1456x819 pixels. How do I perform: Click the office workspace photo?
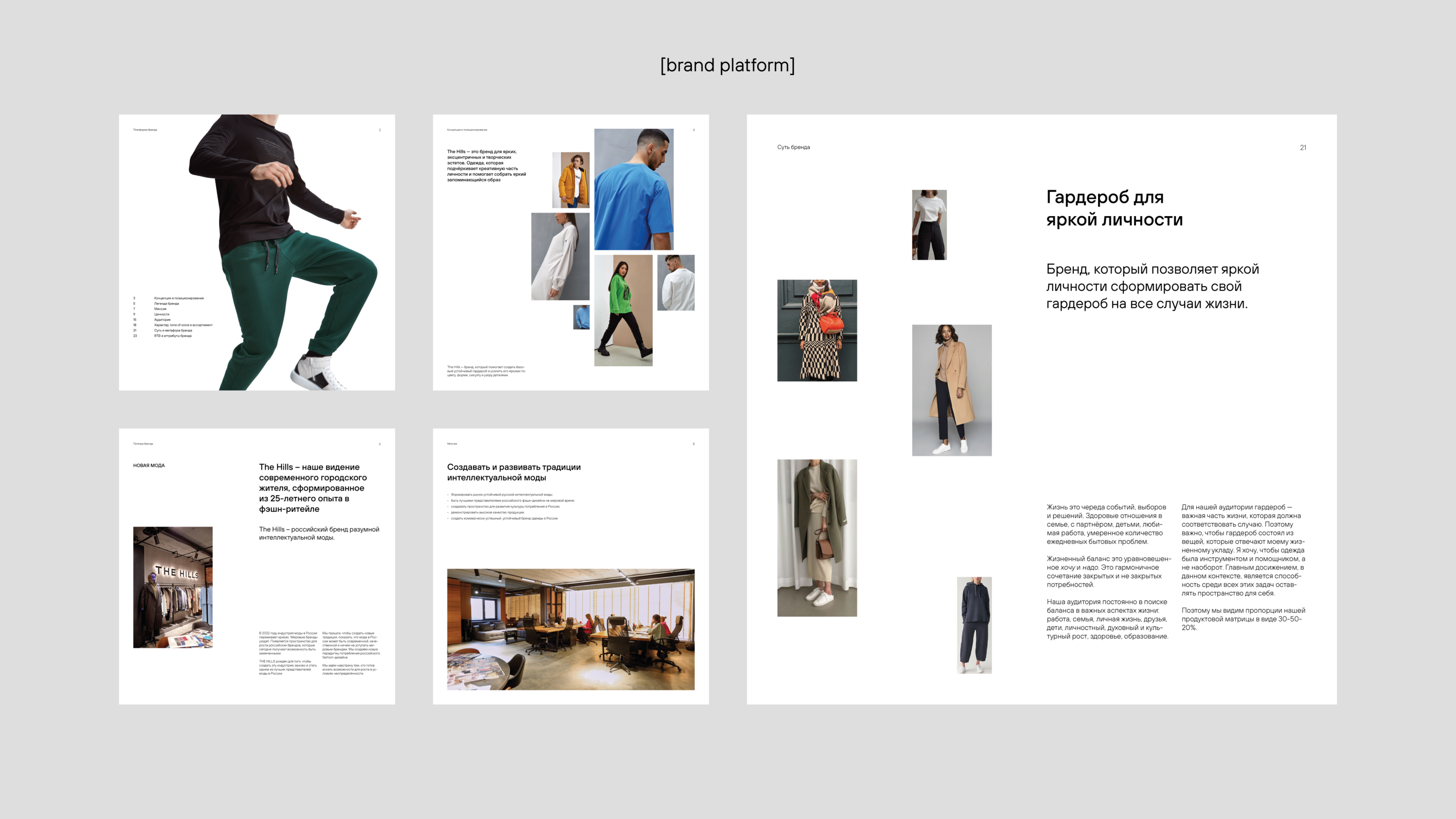click(x=570, y=628)
